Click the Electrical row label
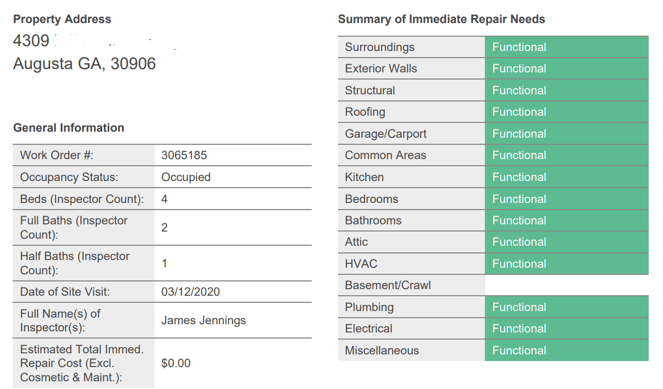663x389 pixels. [x=369, y=329]
